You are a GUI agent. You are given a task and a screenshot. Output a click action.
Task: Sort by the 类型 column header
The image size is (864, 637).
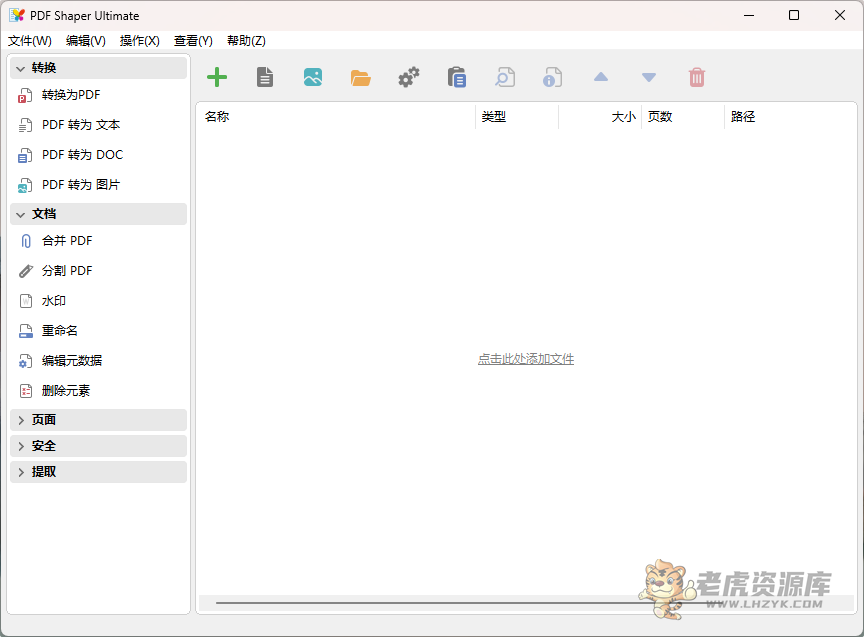click(517, 117)
